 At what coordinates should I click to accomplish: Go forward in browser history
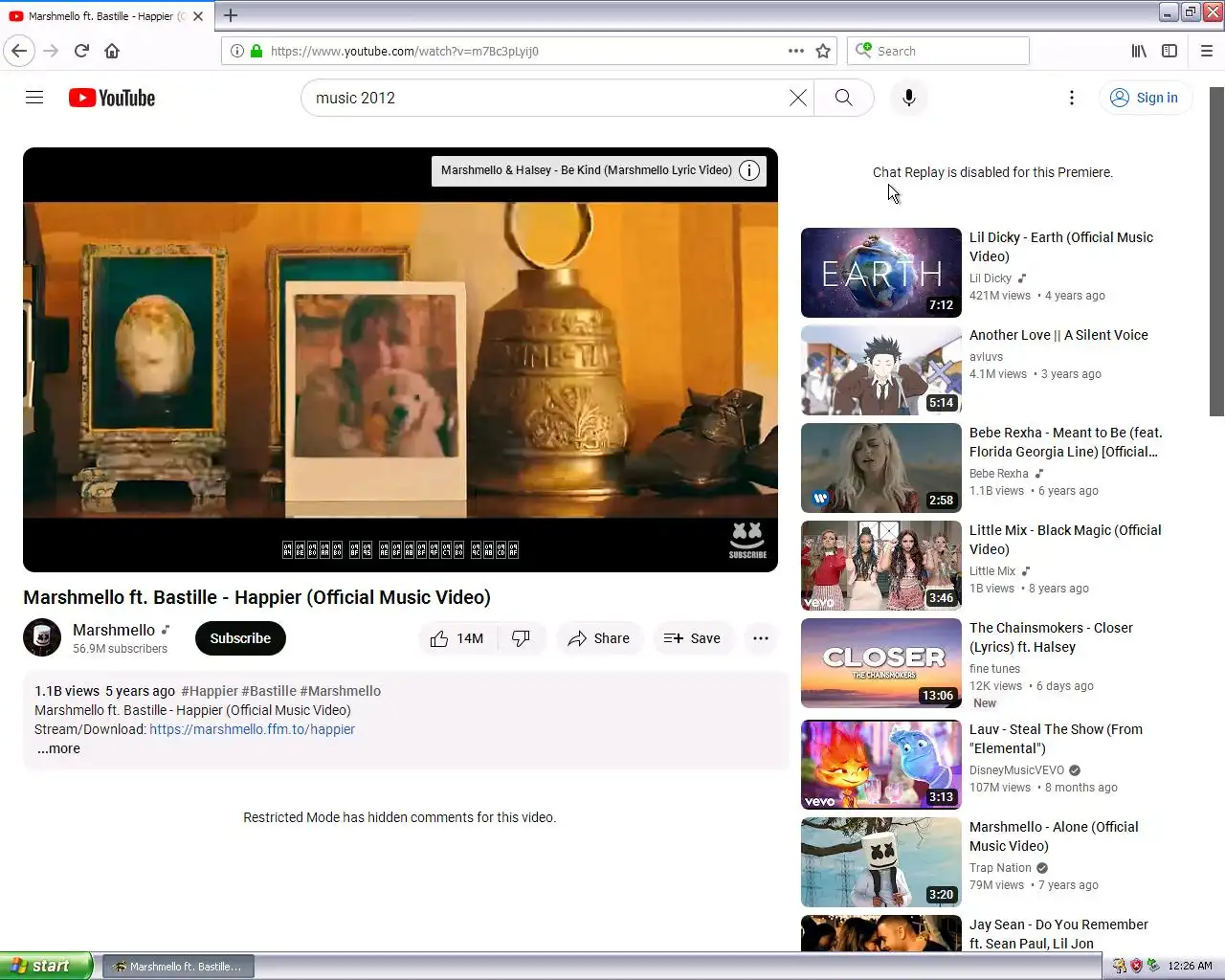51,51
